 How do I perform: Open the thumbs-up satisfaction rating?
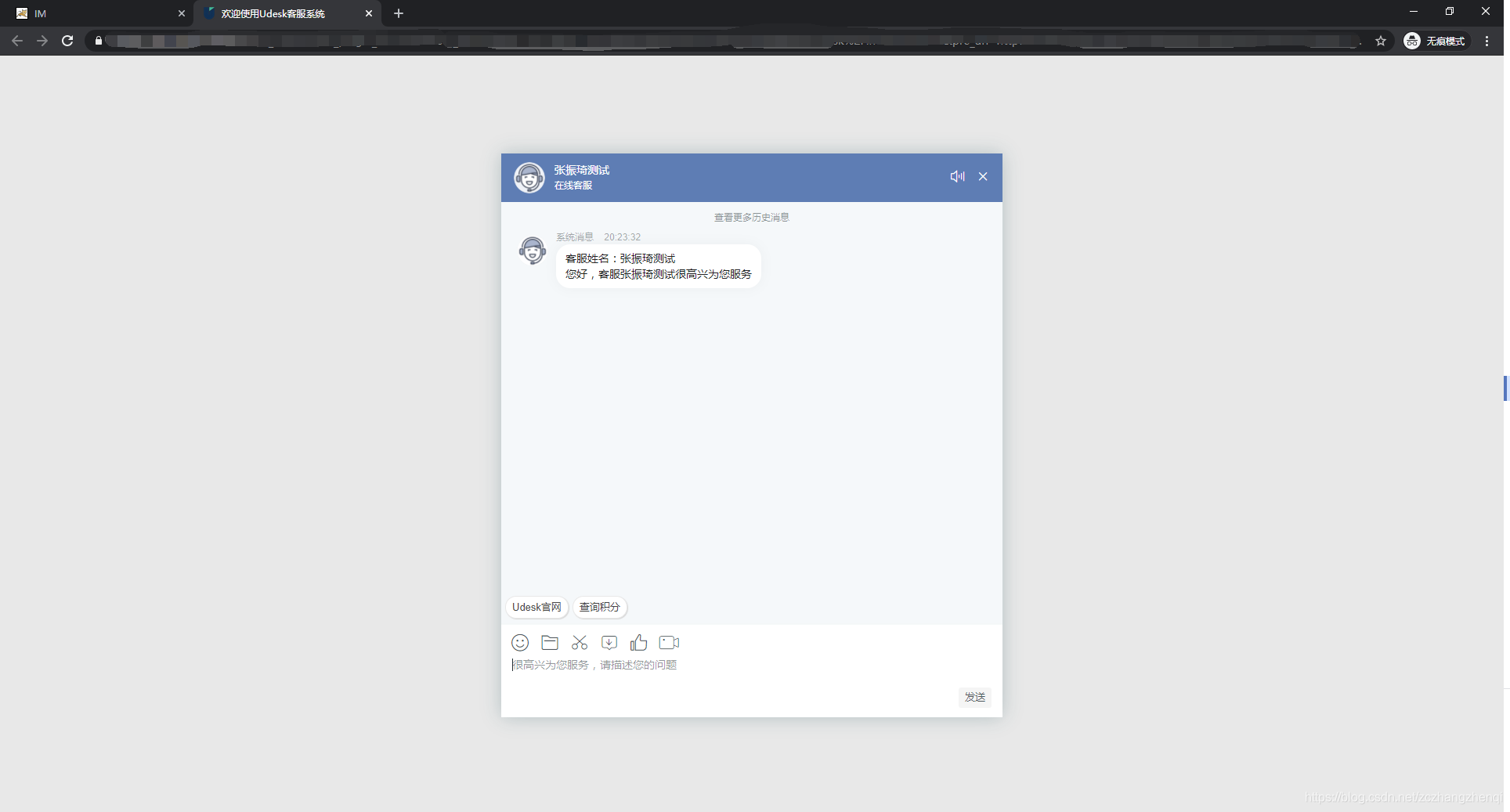click(x=639, y=643)
